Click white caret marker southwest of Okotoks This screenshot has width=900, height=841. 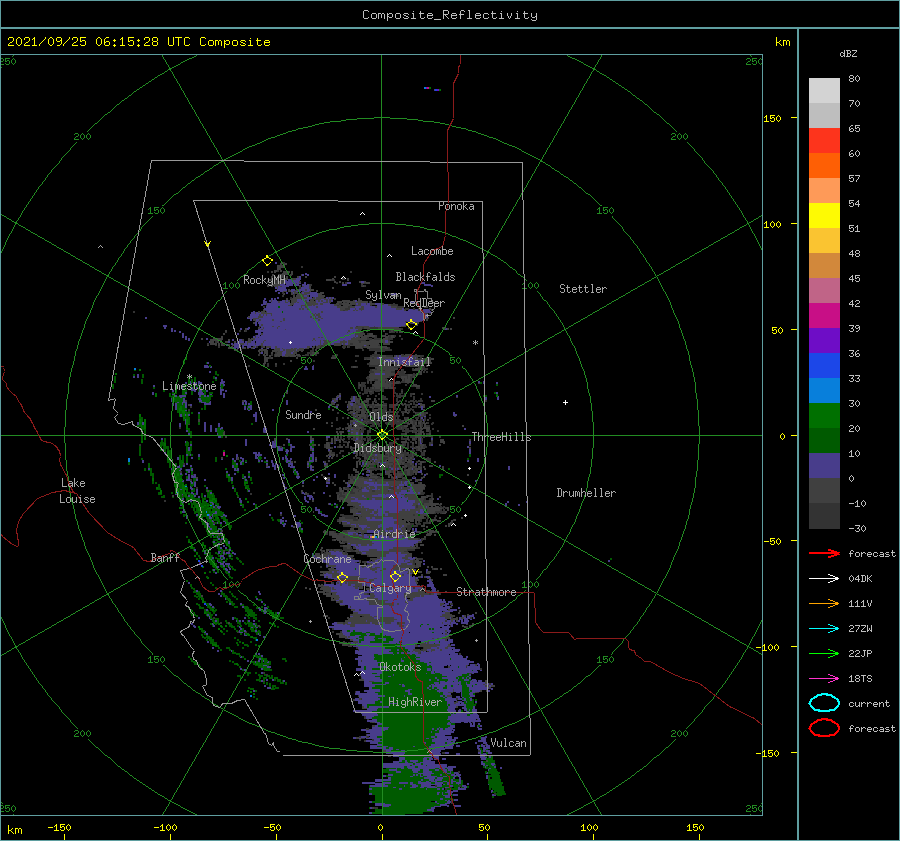pyautogui.click(x=360, y=673)
